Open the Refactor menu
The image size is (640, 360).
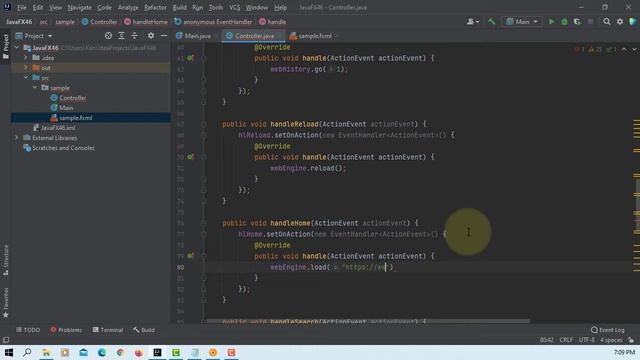[x=155, y=7]
